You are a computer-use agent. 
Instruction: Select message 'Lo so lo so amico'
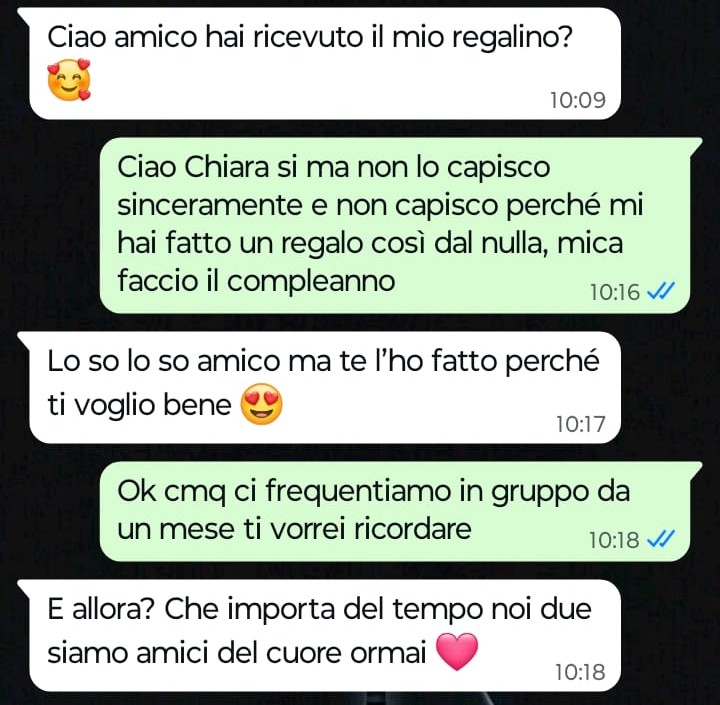[325, 388]
